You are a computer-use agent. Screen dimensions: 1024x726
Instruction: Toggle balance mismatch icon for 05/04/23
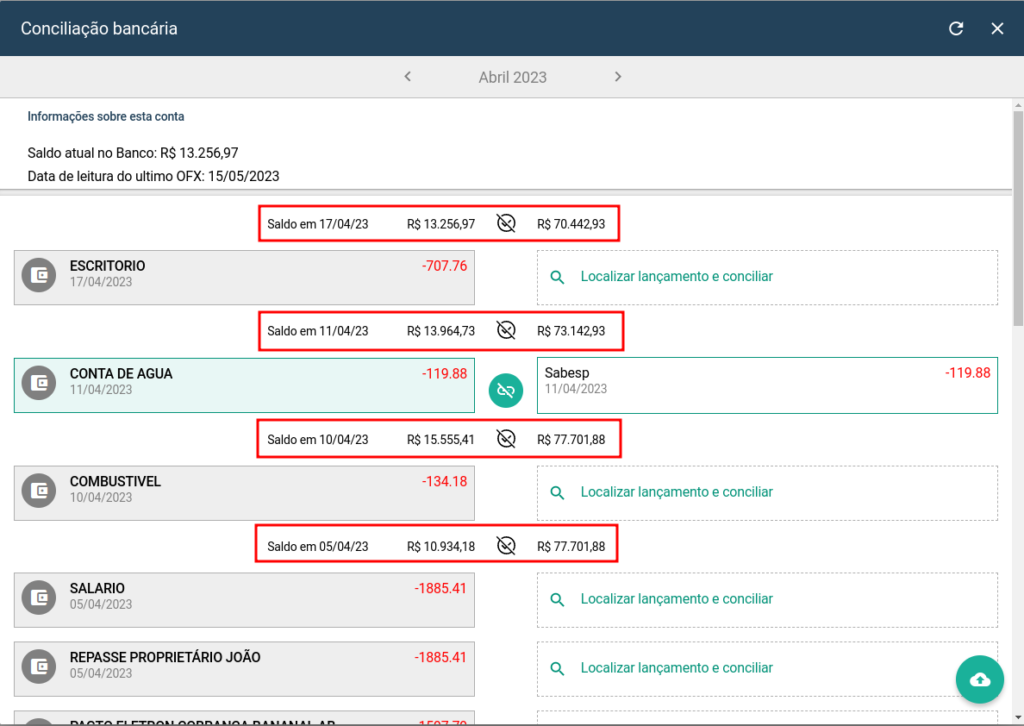point(506,546)
